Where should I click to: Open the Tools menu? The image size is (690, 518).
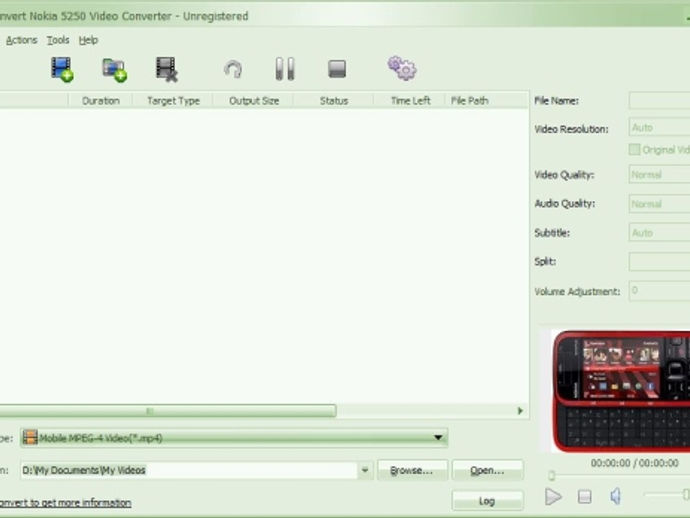(58, 40)
